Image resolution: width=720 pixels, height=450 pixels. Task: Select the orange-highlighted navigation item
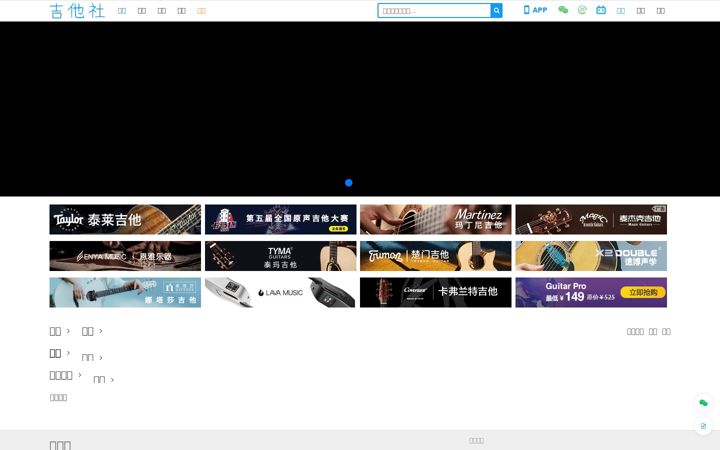coord(202,11)
